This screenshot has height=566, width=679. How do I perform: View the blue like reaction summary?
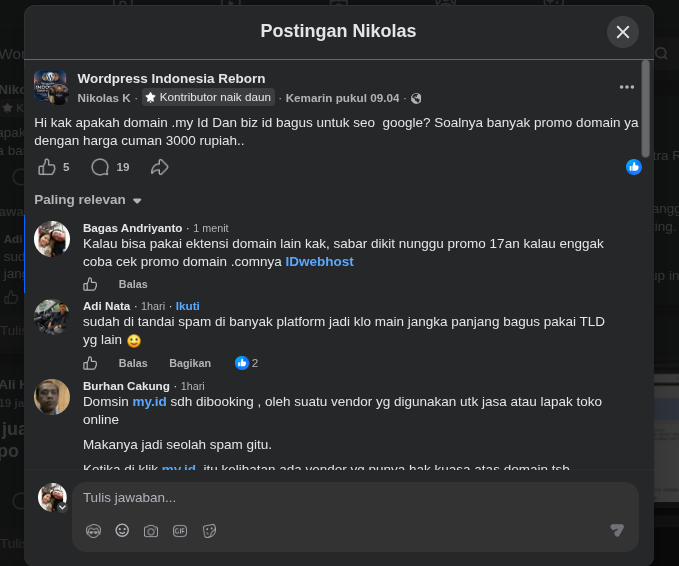click(x=634, y=167)
